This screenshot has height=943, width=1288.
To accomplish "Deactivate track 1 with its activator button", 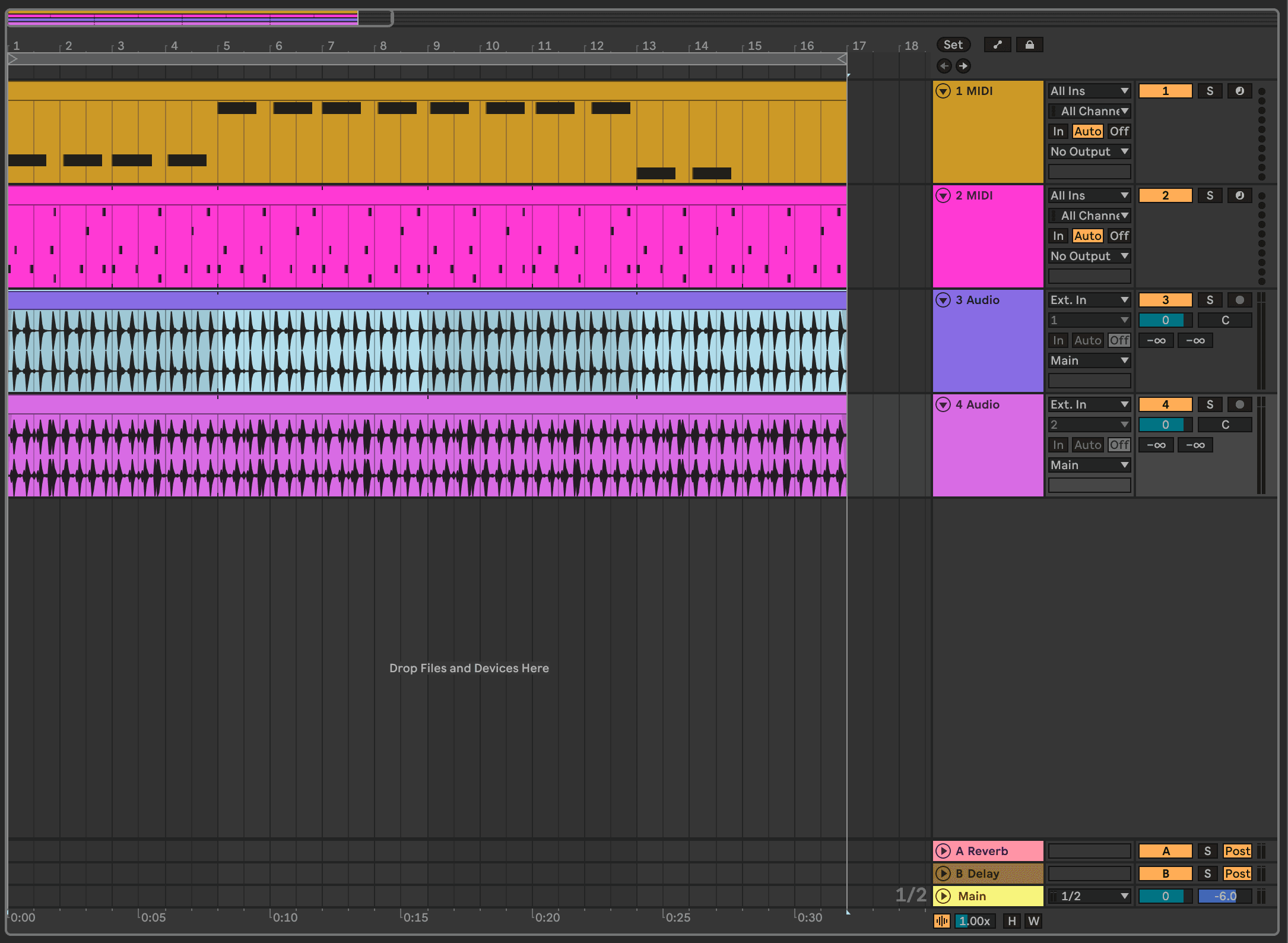I will 1165,91.
